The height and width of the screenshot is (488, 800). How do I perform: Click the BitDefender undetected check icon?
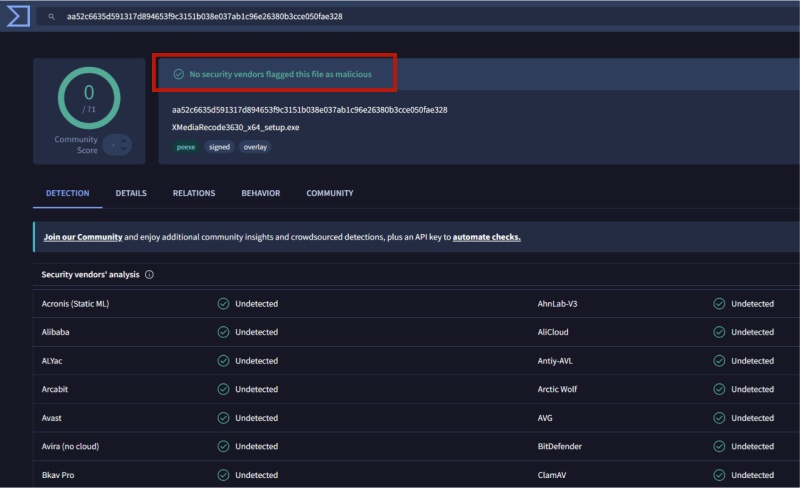[719, 446]
